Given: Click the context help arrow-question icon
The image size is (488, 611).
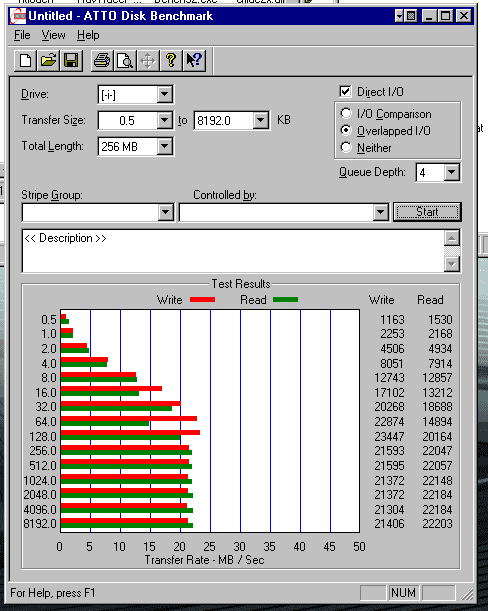Looking at the screenshot, I should tap(194, 61).
